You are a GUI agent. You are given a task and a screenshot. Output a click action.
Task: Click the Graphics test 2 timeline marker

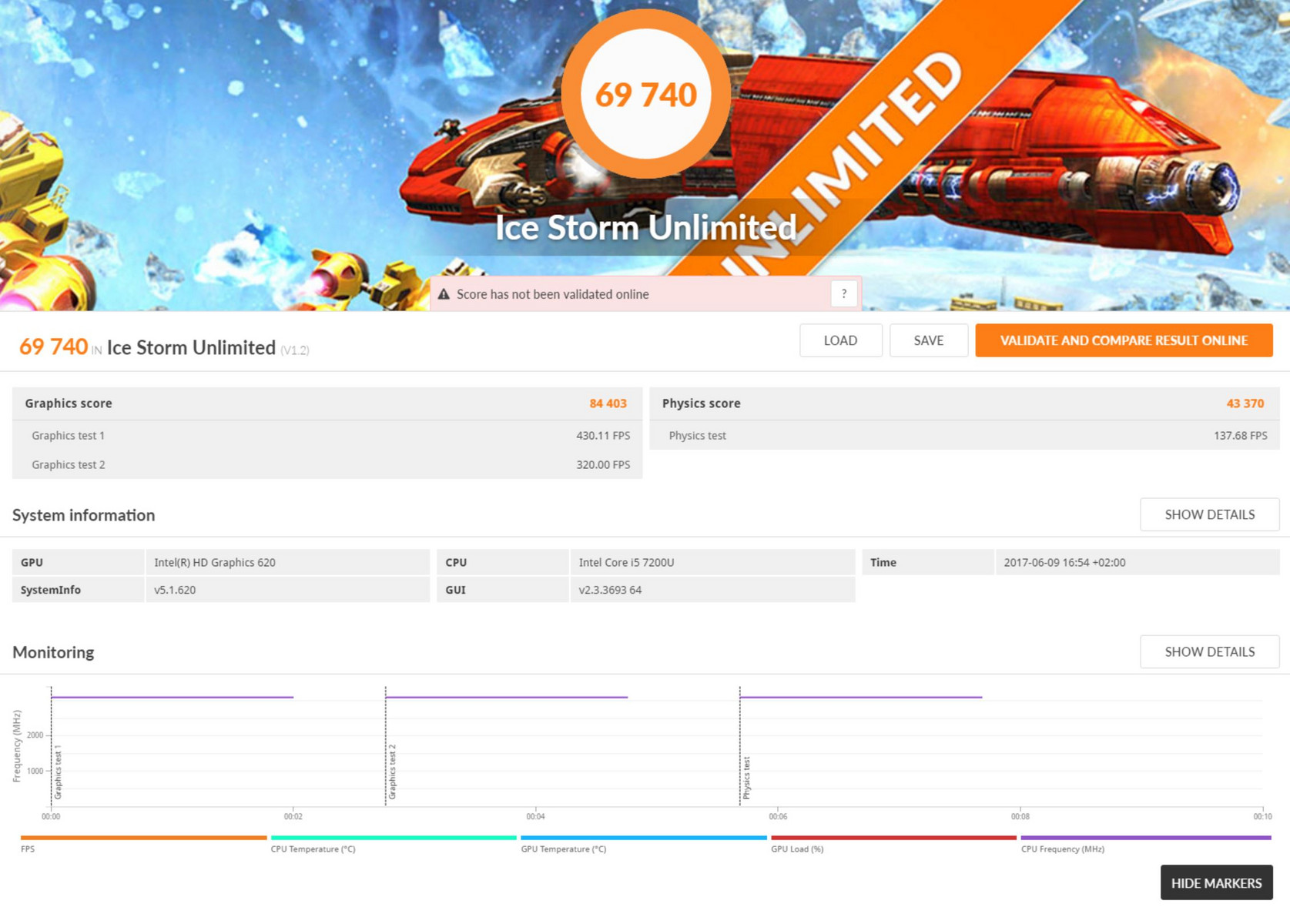[392, 772]
